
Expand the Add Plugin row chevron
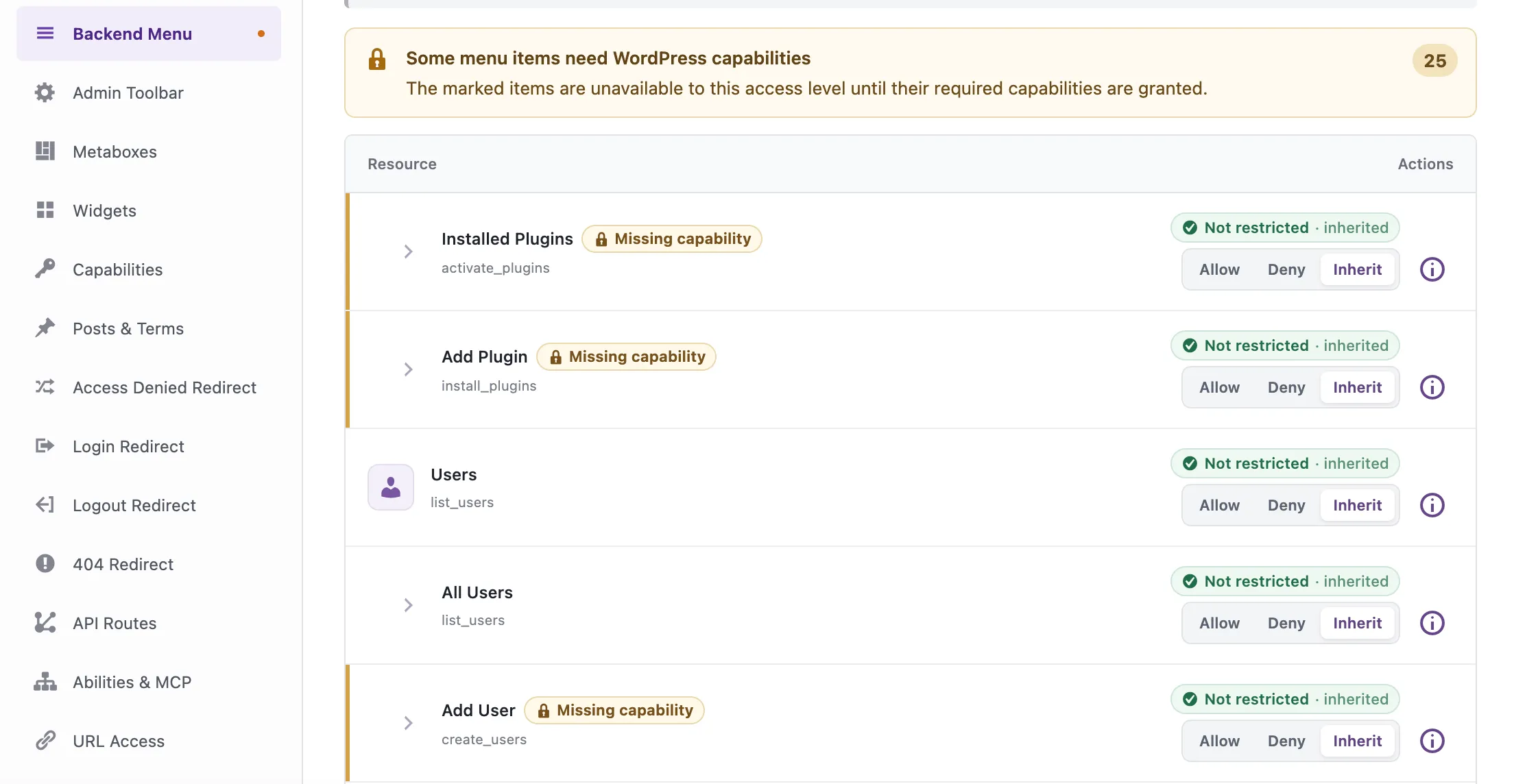click(x=409, y=369)
